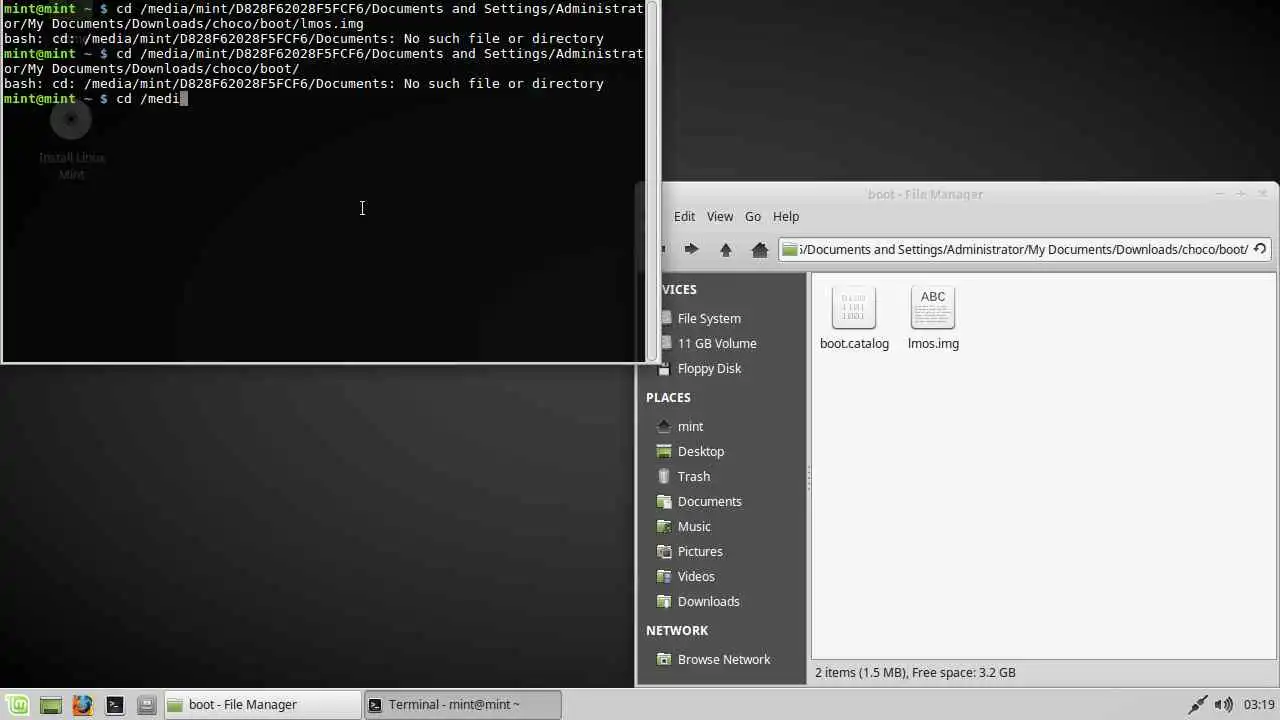This screenshot has height=720, width=1280.
Task: Open the Edit menu in File Manager
Action: pos(684,216)
